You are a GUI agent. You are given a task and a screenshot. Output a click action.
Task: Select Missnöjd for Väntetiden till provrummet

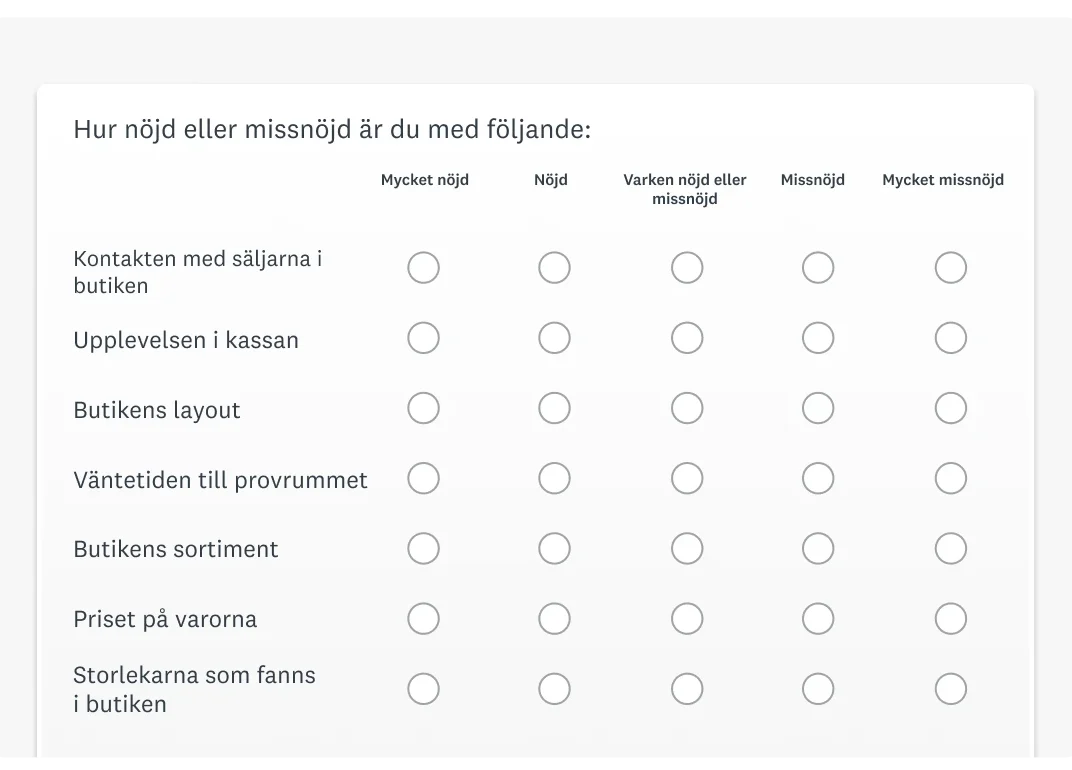pos(818,478)
